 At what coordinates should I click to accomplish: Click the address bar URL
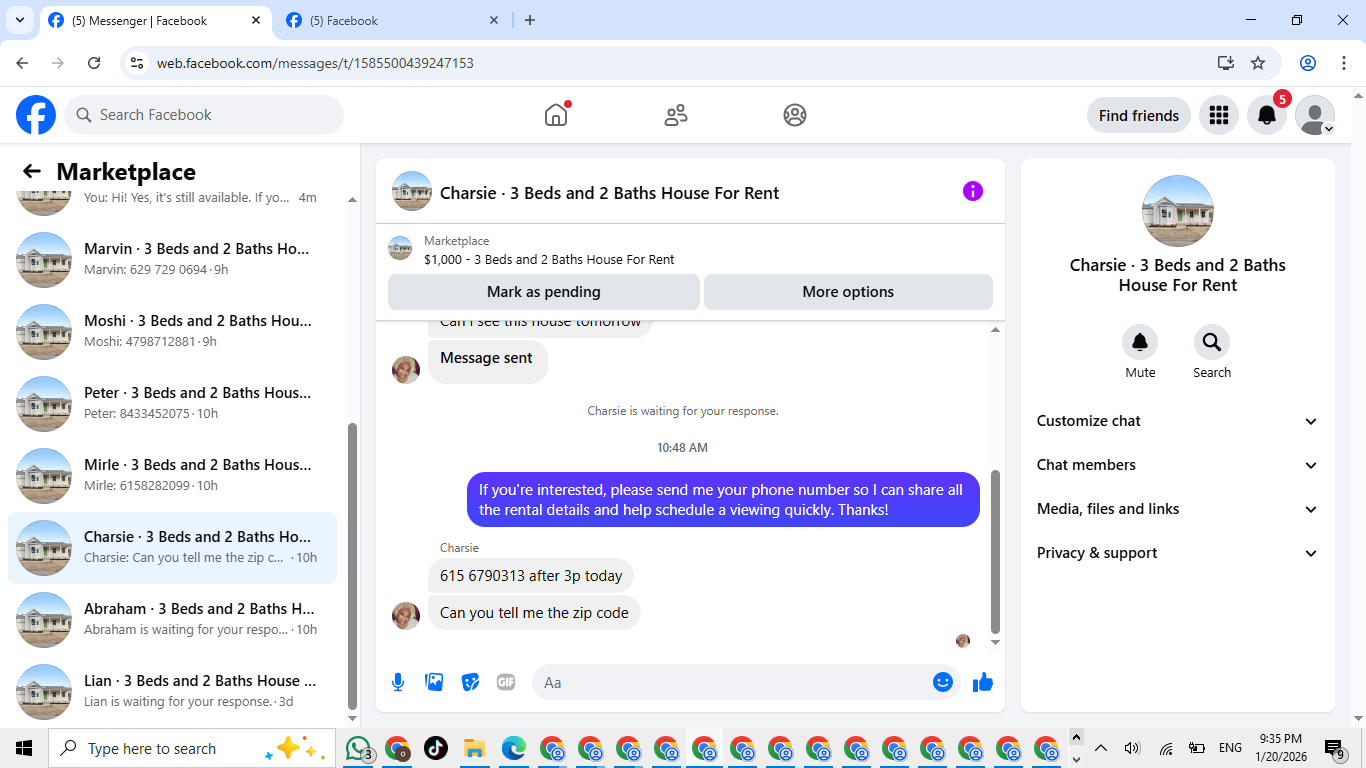[x=315, y=63]
